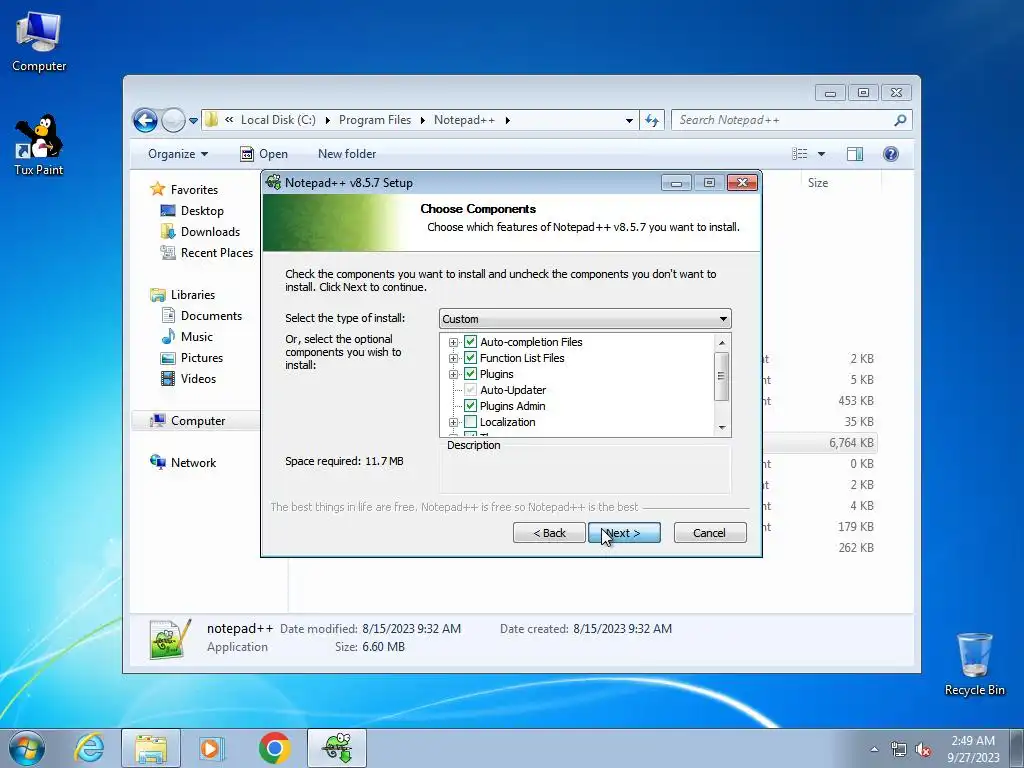Open Pictures library
Image resolution: width=1024 pixels, height=768 pixels.
click(201, 358)
